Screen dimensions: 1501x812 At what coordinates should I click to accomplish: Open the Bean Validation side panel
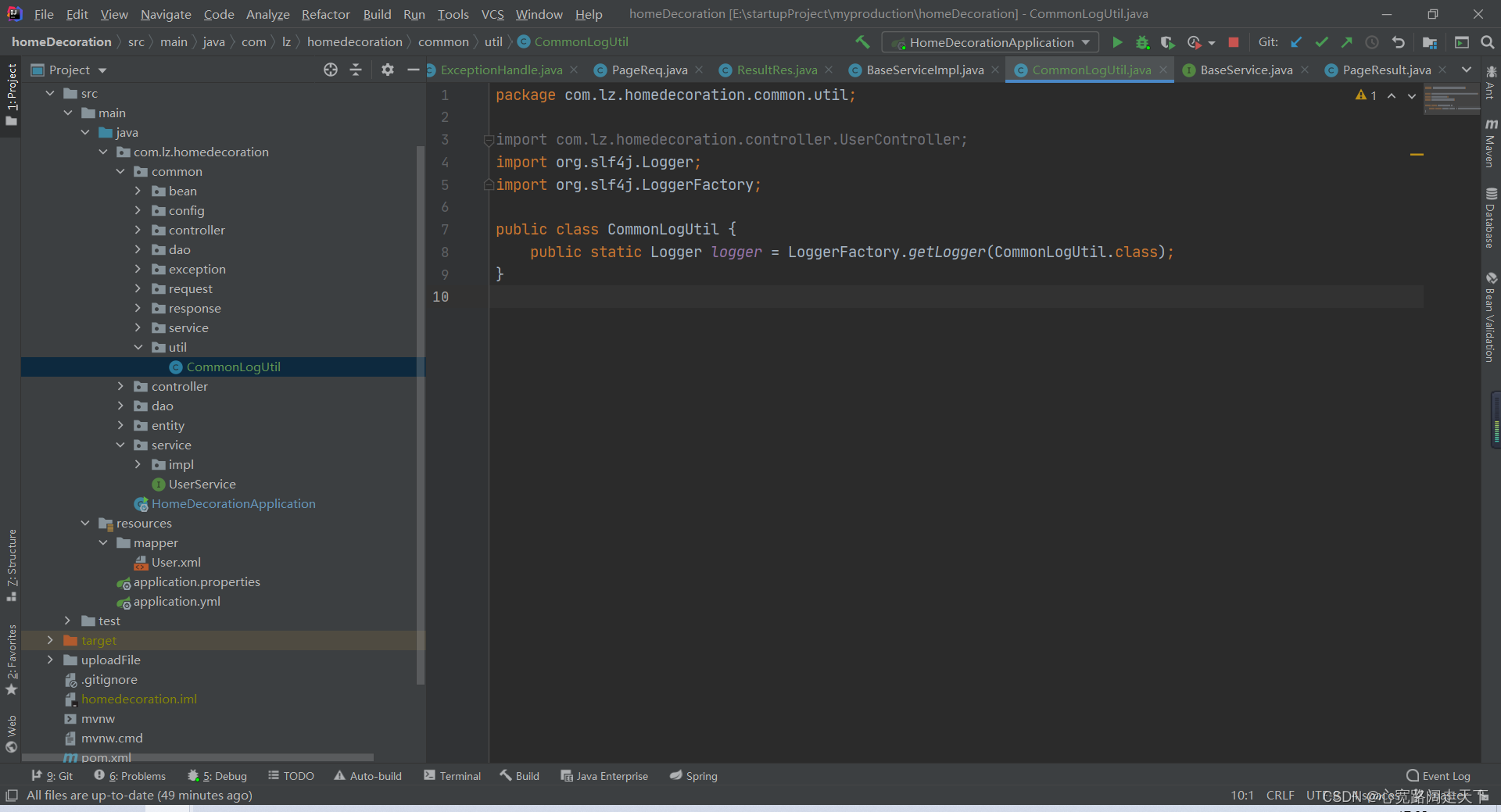(1491, 317)
